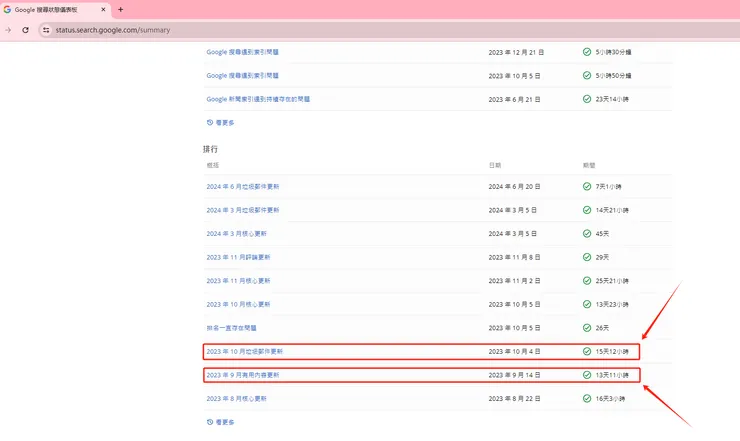Click the duration text 5小時30分鐘
Image resolution: width=740 pixels, height=441 pixels.
pyautogui.click(x=614, y=52)
